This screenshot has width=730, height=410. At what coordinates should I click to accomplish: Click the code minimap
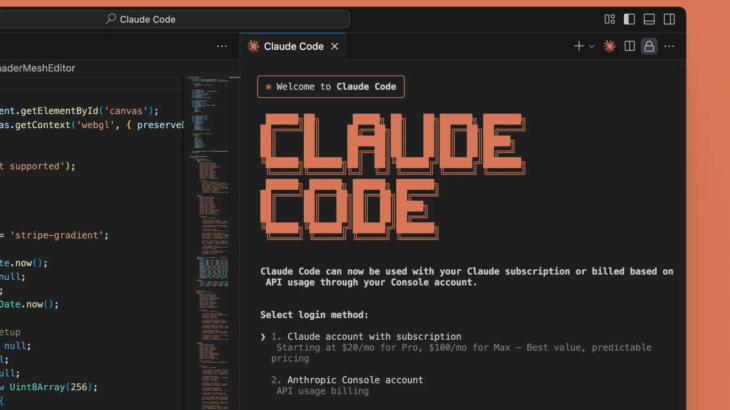tap(210, 242)
